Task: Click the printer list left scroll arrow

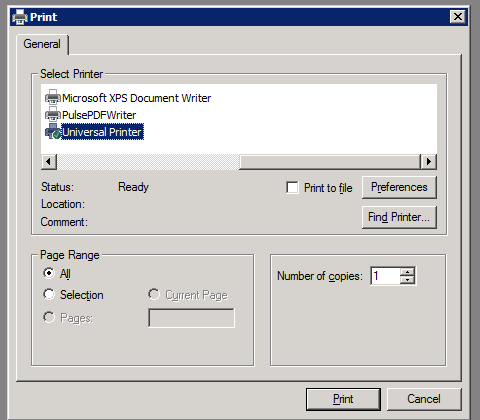Action: point(49,162)
